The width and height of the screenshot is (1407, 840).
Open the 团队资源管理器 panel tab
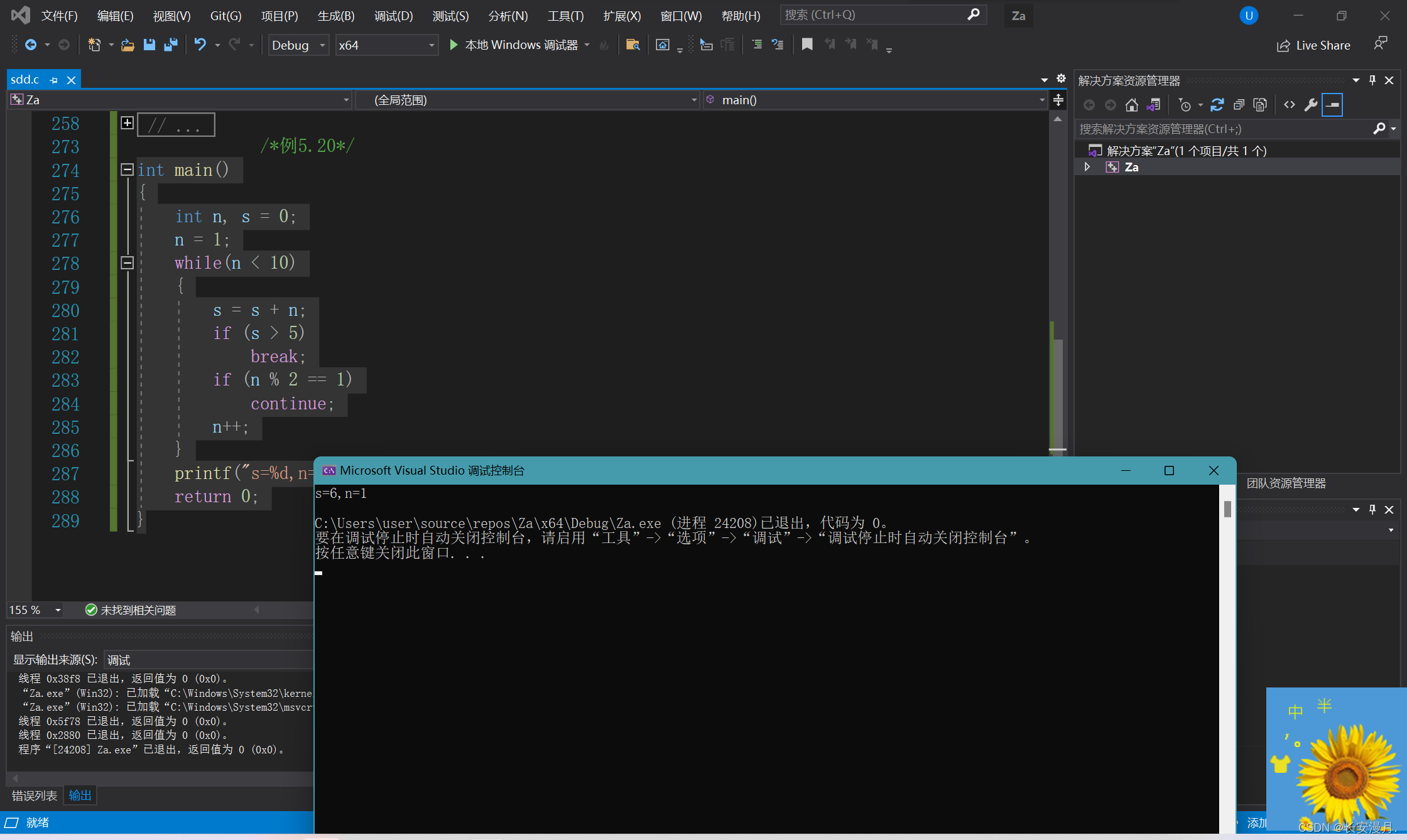1286,483
